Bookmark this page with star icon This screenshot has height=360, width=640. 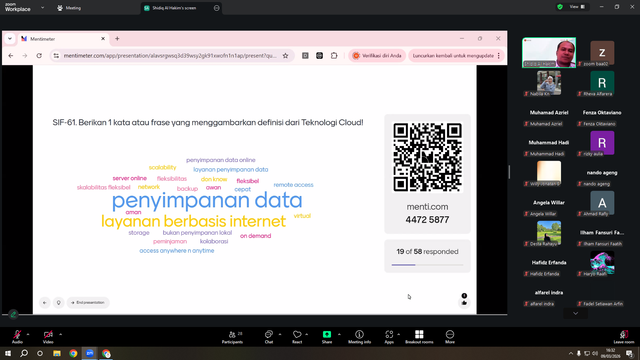click(x=285, y=56)
